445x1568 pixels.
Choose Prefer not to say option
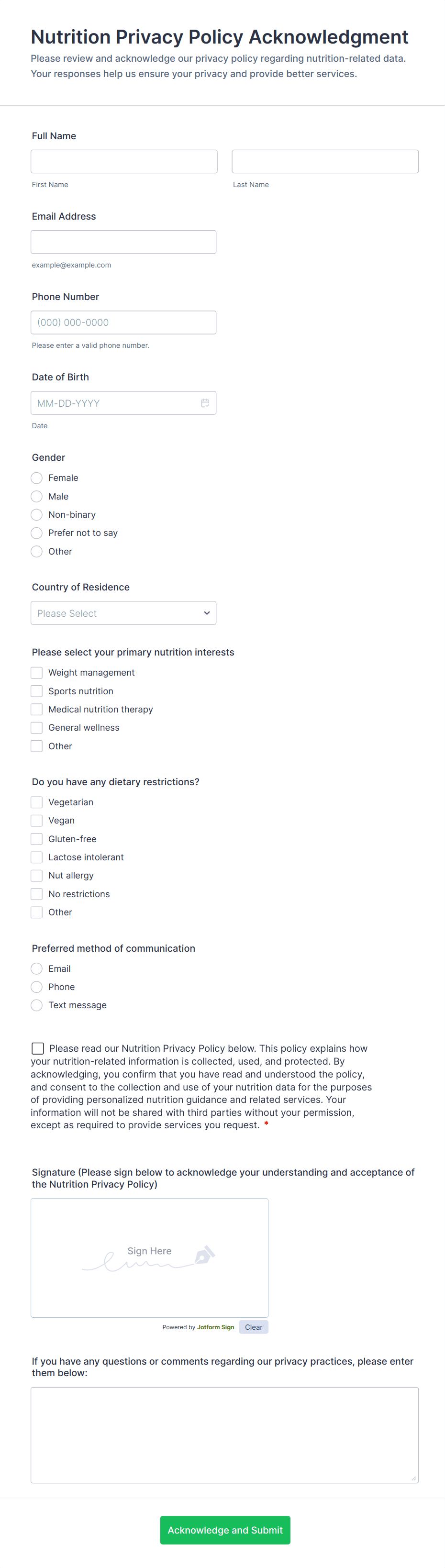(x=37, y=533)
